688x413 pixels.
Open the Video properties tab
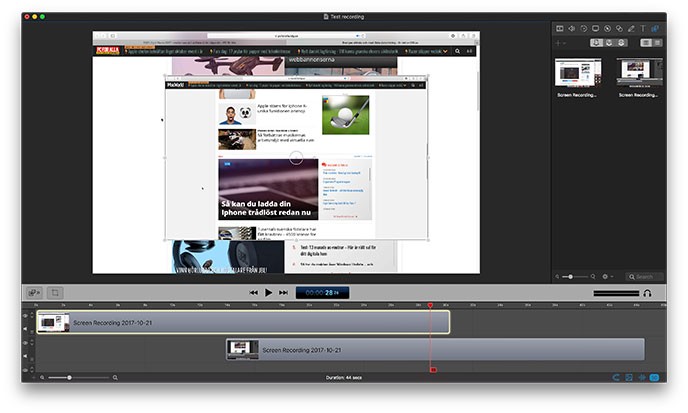click(560, 29)
